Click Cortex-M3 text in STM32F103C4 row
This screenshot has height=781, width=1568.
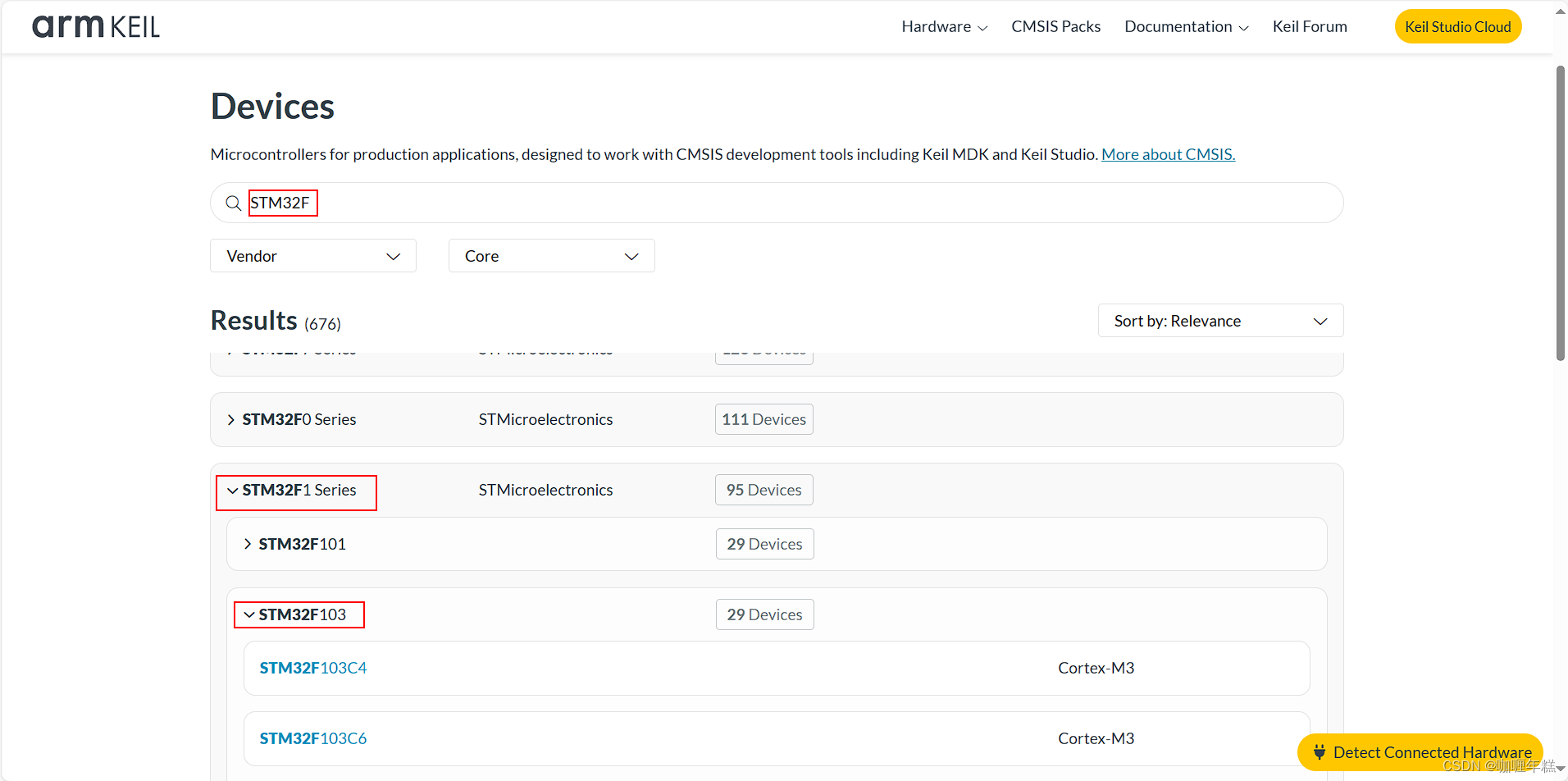1096,668
